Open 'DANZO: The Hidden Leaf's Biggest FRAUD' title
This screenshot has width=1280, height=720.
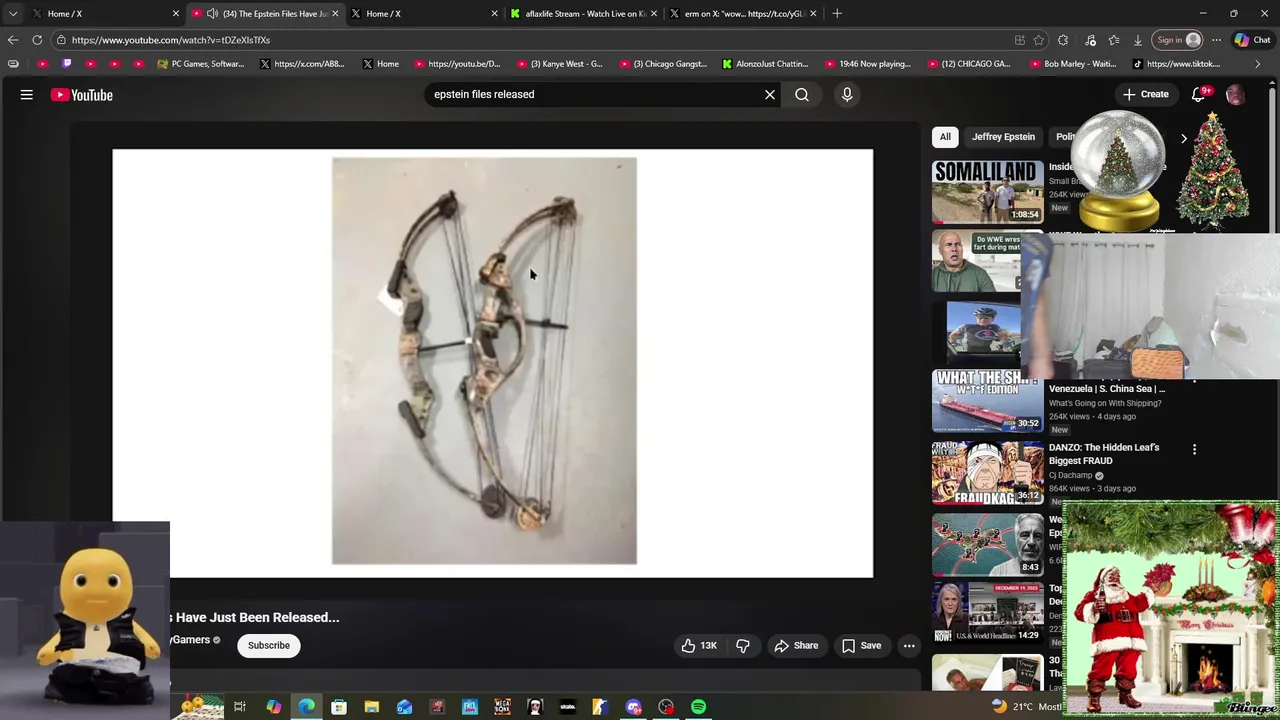click(x=1104, y=454)
